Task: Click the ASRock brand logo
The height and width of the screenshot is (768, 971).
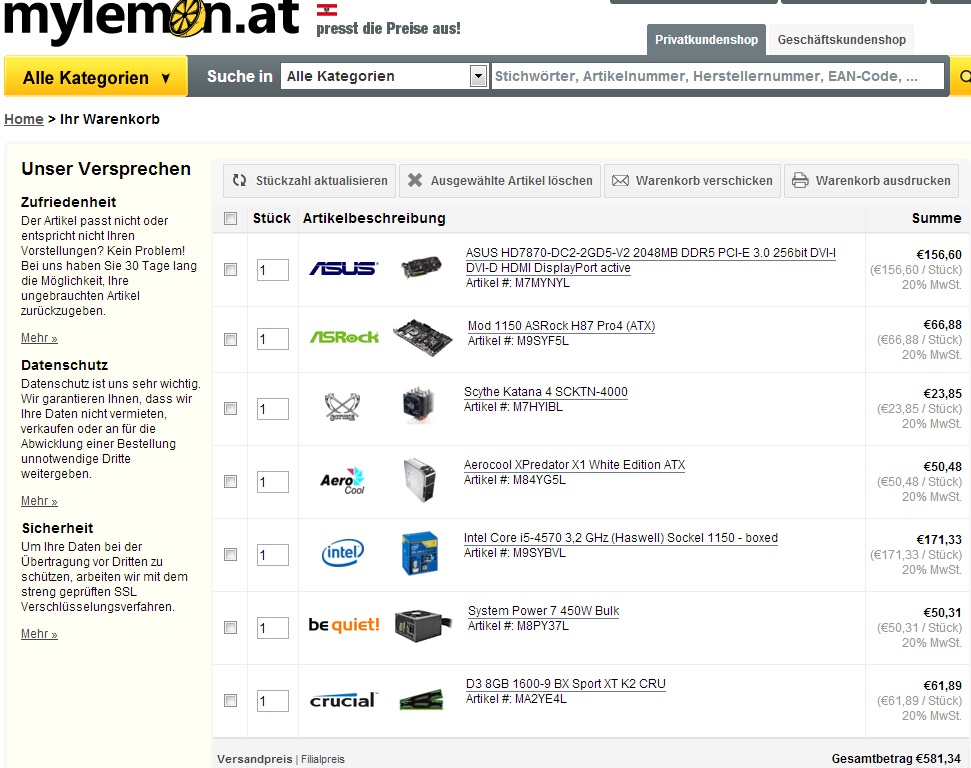Action: tap(344, 337)
